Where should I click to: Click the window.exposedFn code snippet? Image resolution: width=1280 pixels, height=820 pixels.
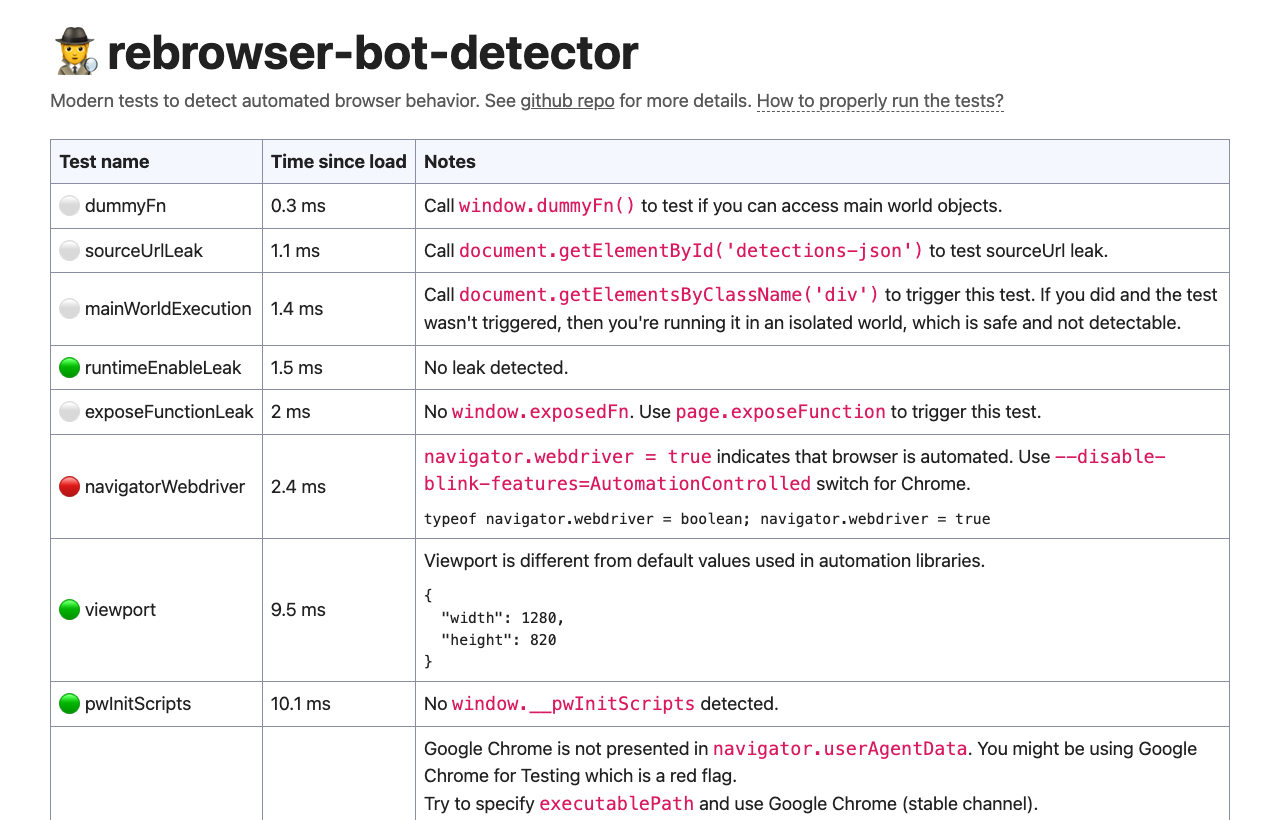[x=541, y=412]
